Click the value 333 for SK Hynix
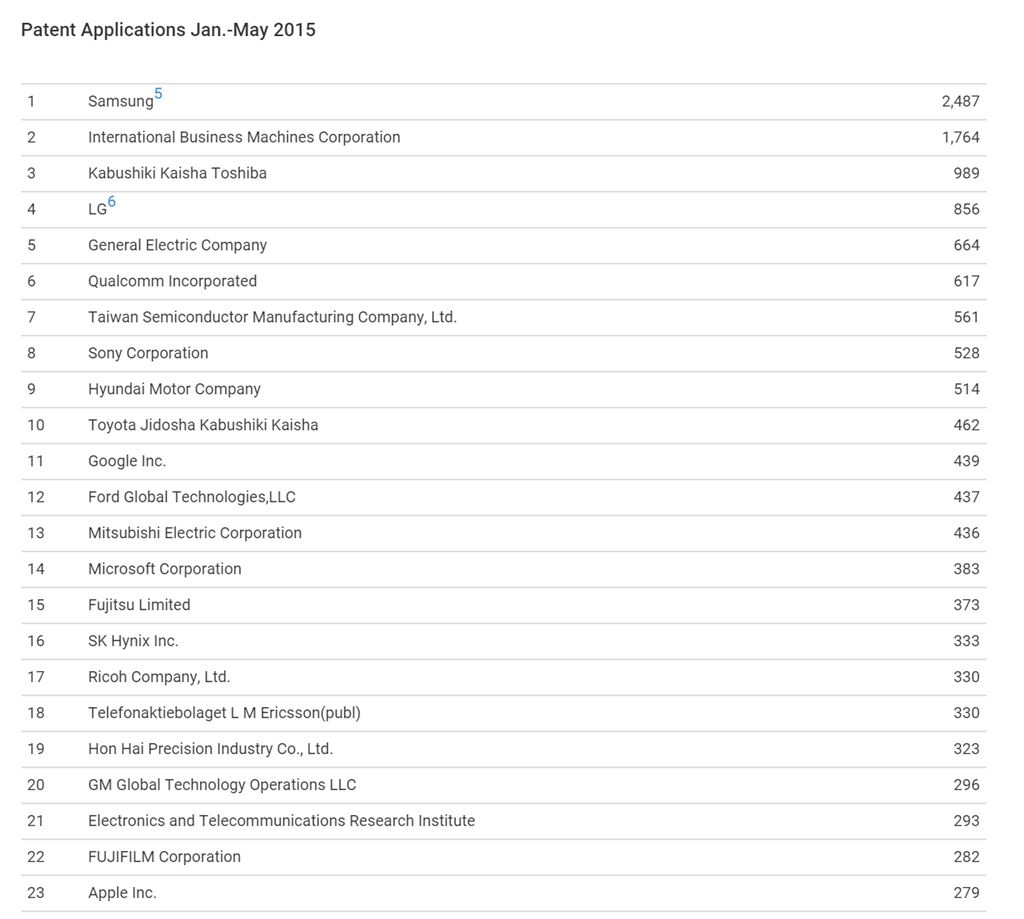The width and height of the screenshot is (1024, 919). click(x=967, y=641)
